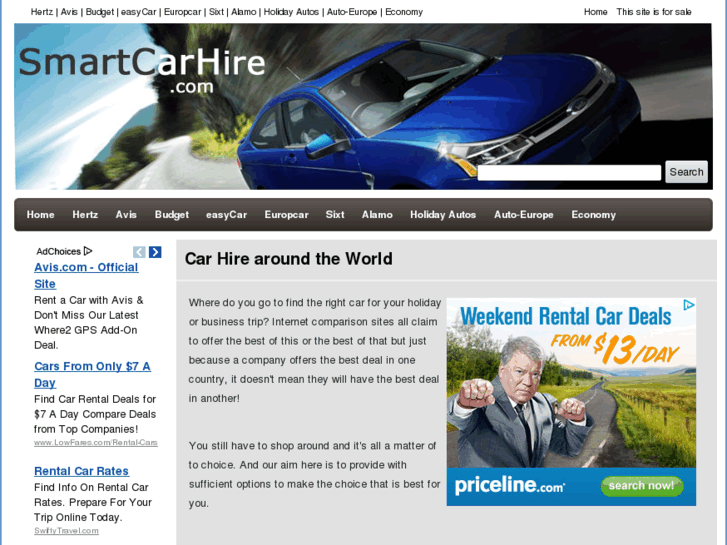Open Economy in the dark navigation bar
The width and height of the screenshot is (727, 545).
click(x=593, y=215)
